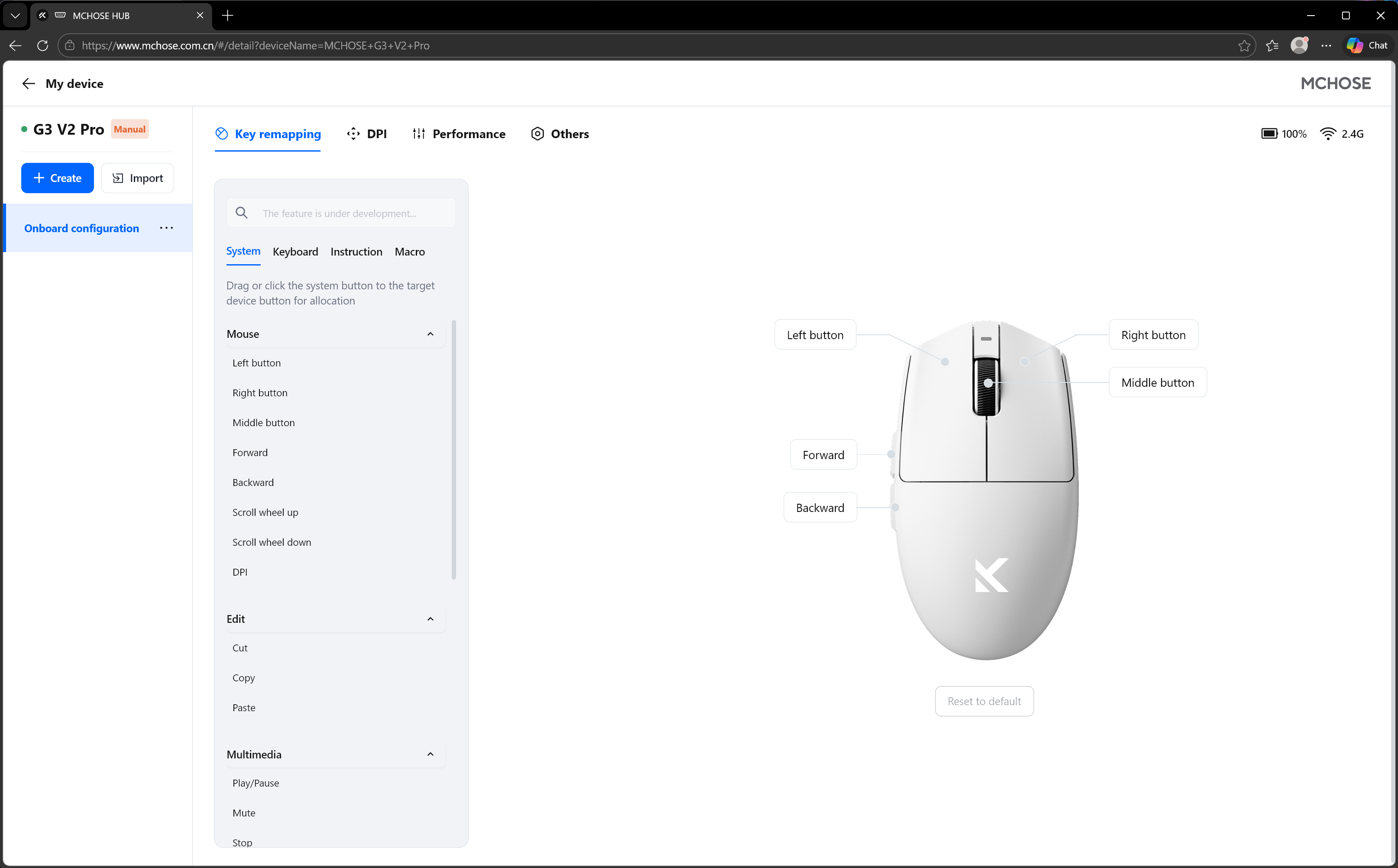This screenshot has height=868, width=1398.
Task: Collapse the Multimedia section
Action: click(430, 755)
